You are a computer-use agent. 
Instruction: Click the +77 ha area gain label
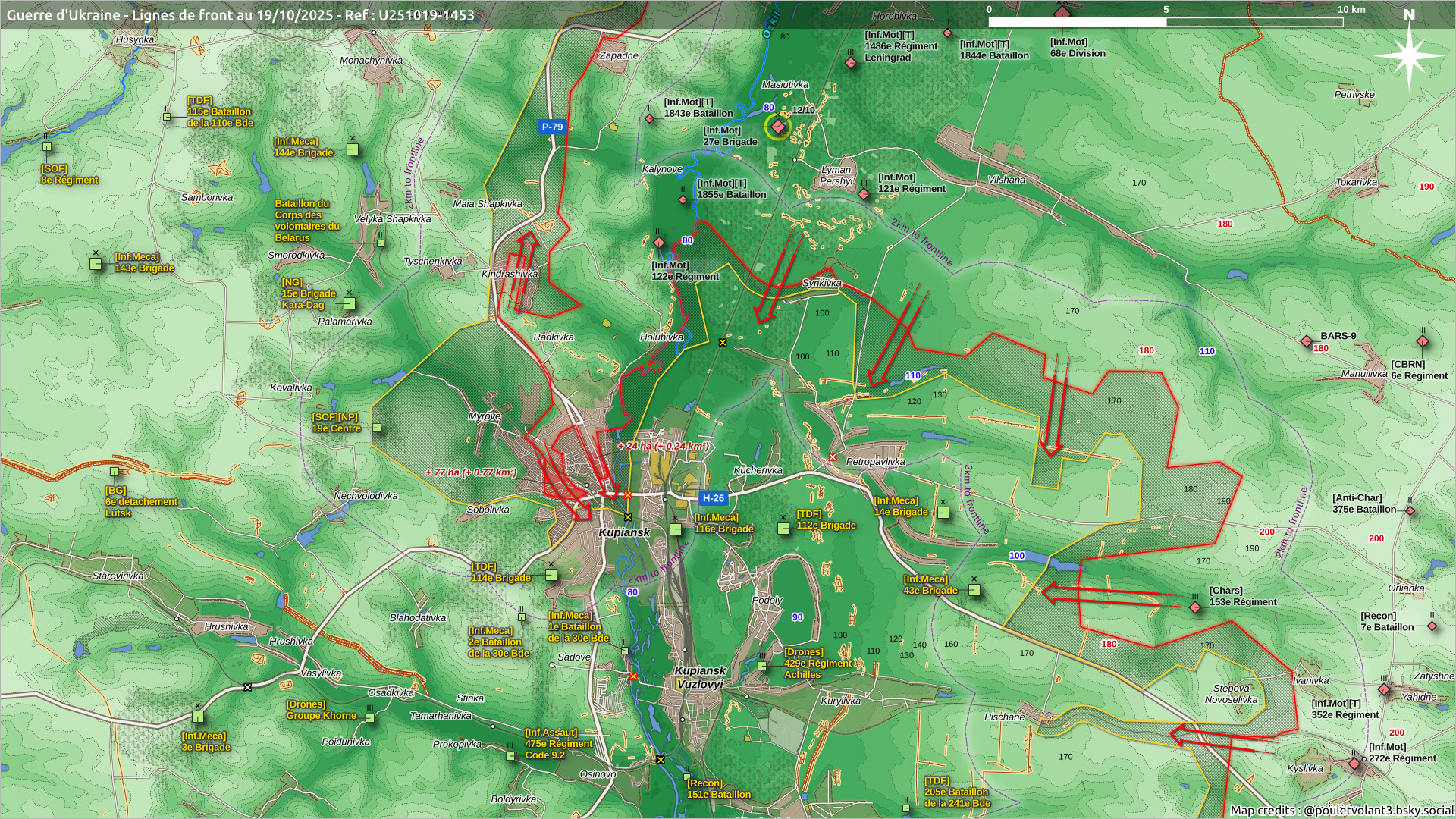(471, 472)
